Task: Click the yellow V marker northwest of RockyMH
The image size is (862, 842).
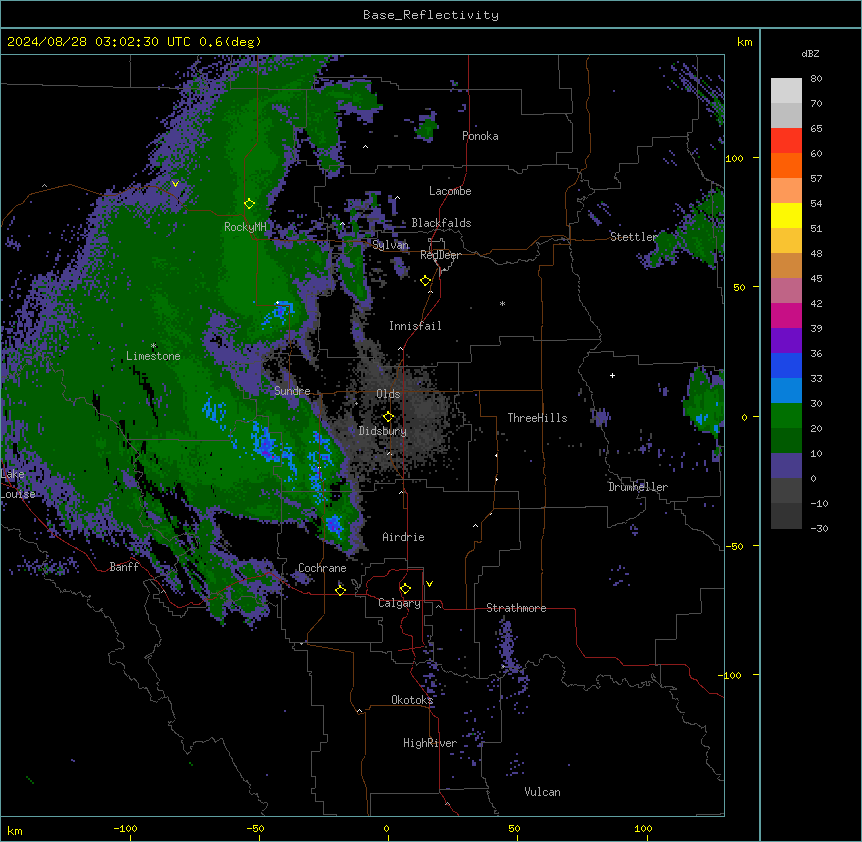Action: 175,184
